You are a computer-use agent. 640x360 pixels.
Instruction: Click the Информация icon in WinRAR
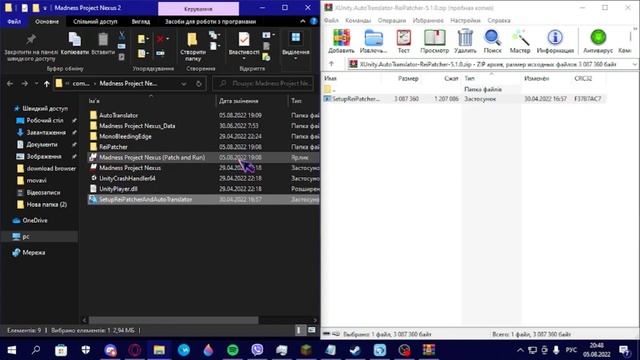pos(555,41)
